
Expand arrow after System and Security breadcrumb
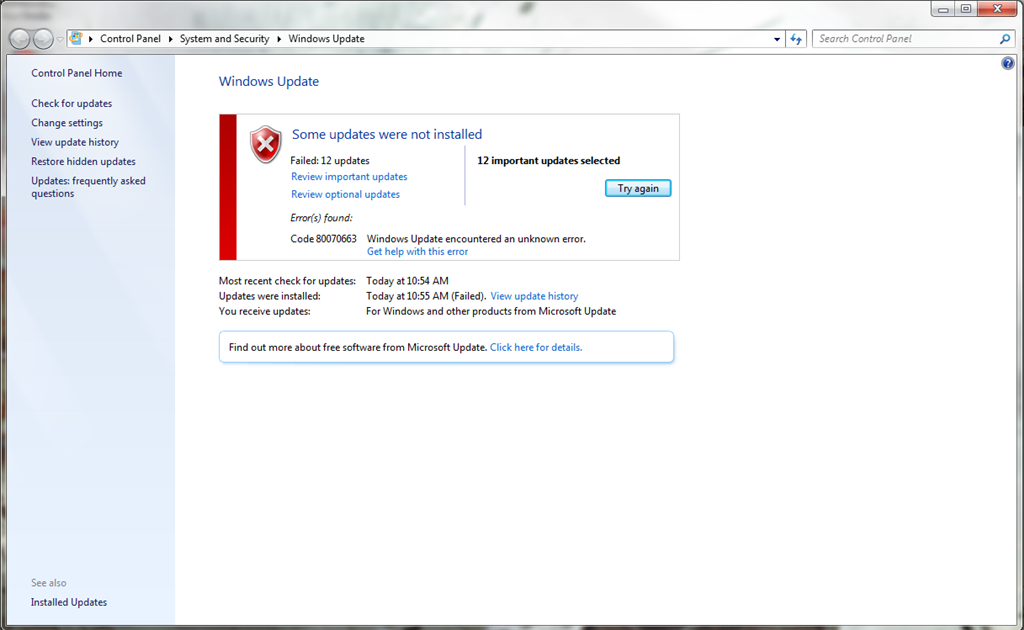coord(279,39)
